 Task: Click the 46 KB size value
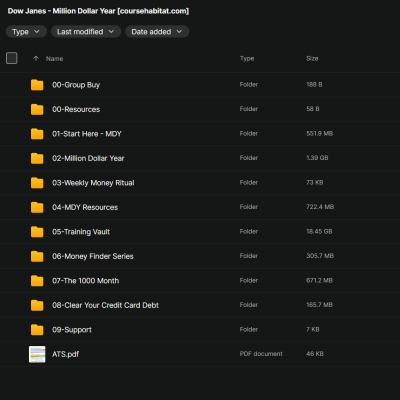coord(315,354)
